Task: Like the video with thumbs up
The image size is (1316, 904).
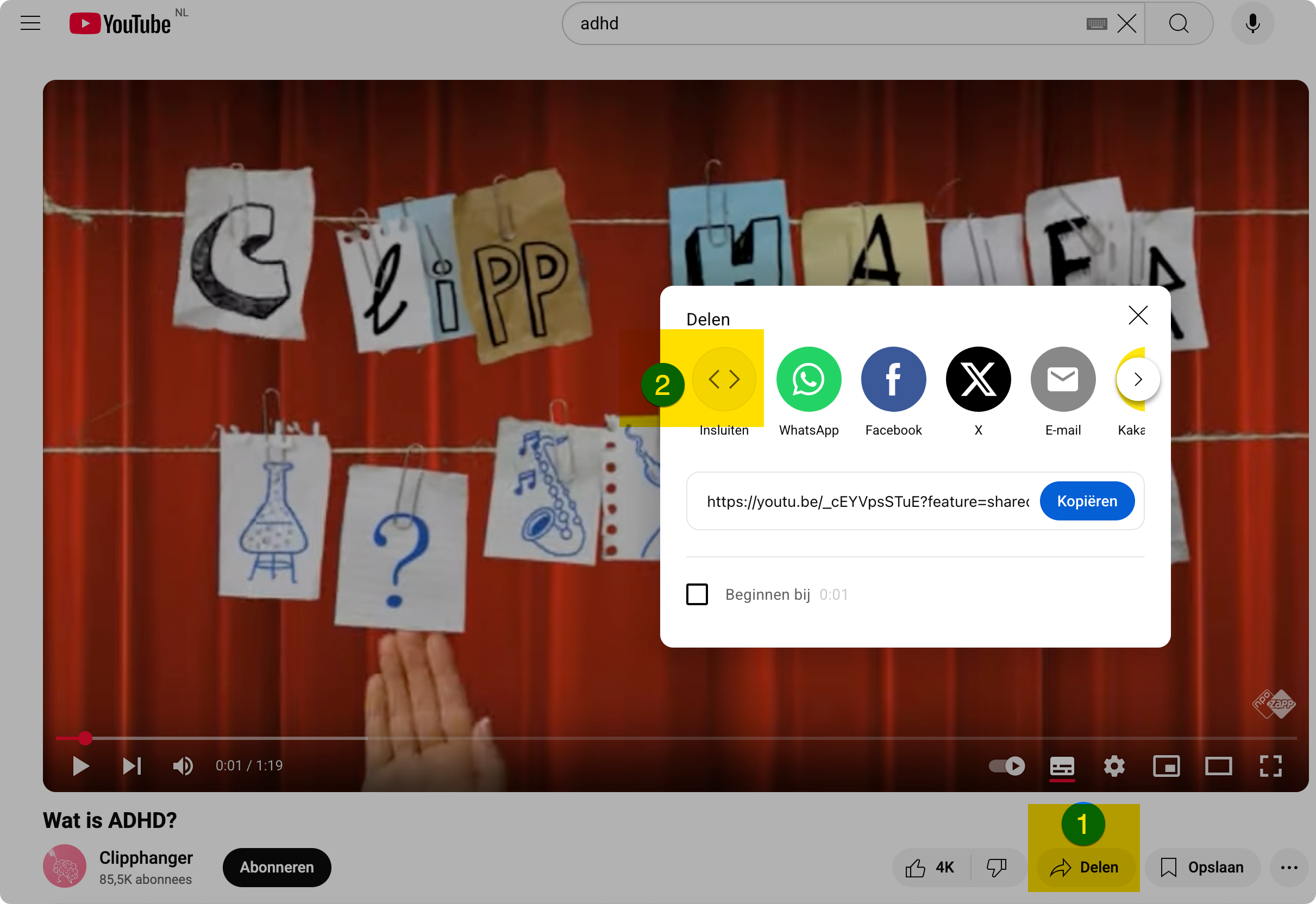Action: pos(931,867)
